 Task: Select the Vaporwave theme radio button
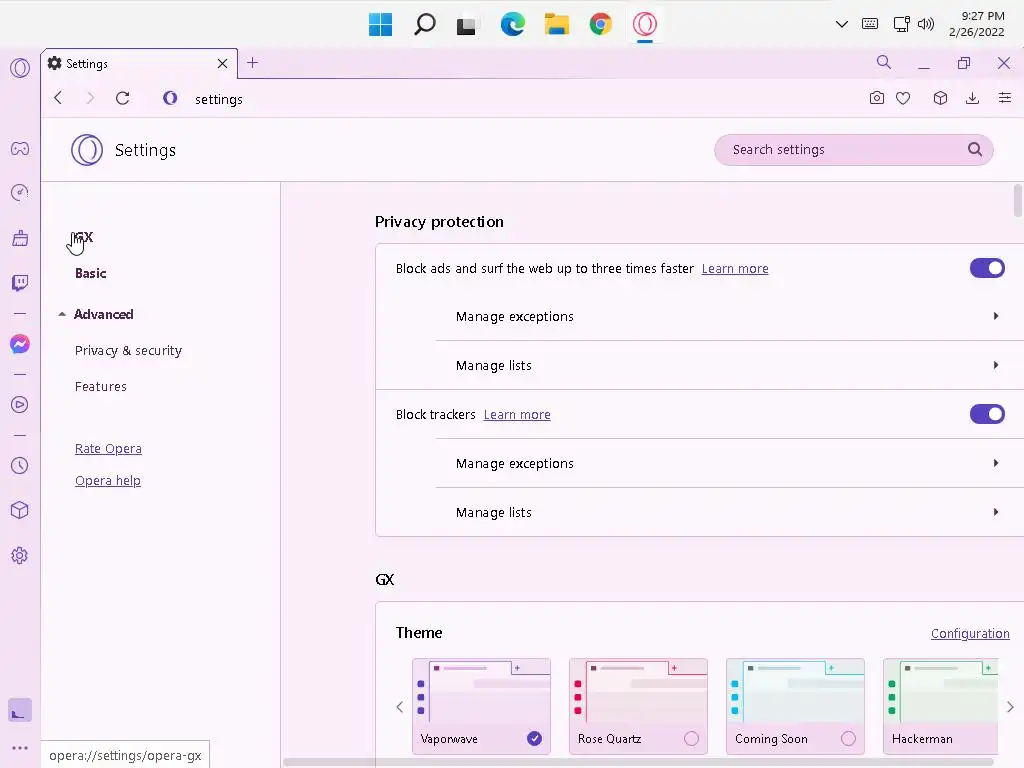tap(534, 739)
